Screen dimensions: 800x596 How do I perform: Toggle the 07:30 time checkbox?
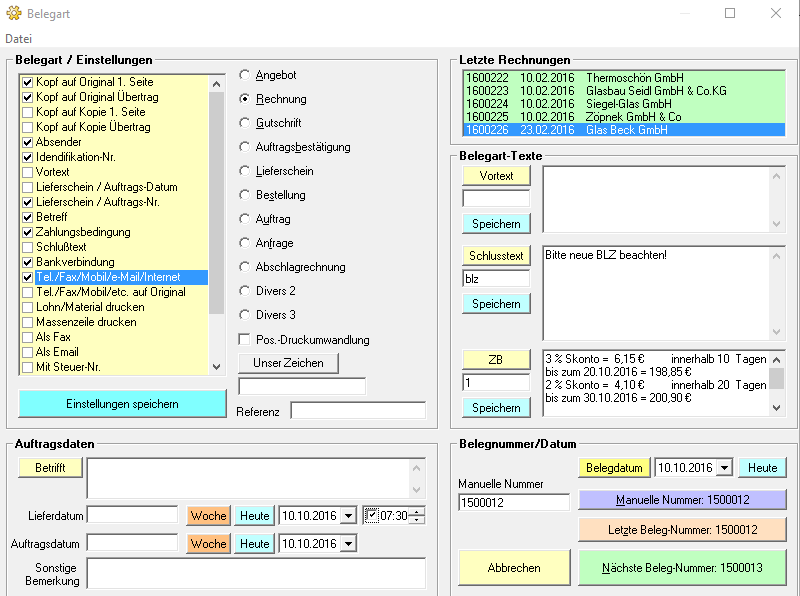(372, 515)
